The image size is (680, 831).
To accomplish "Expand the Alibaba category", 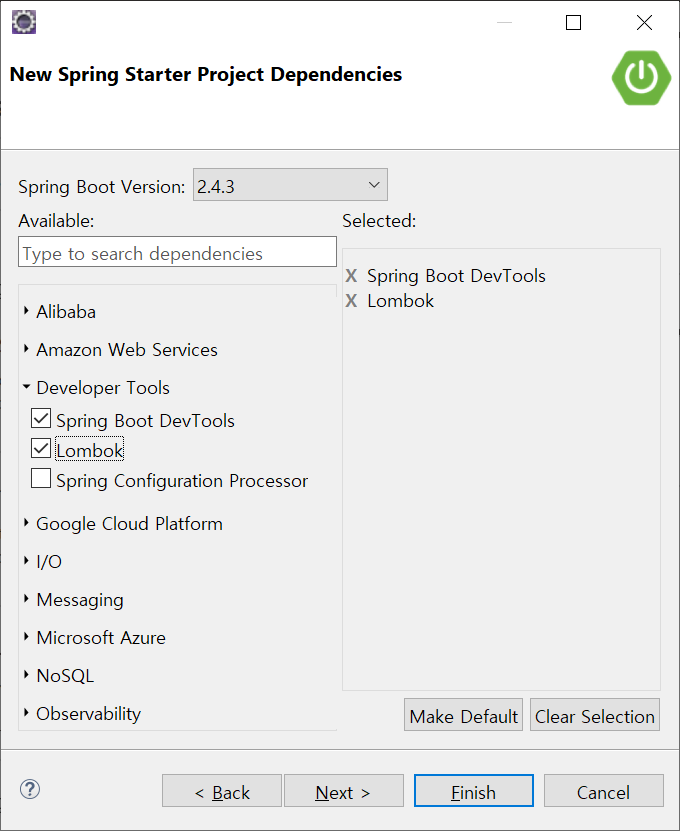I will click(x=26, y=312).
